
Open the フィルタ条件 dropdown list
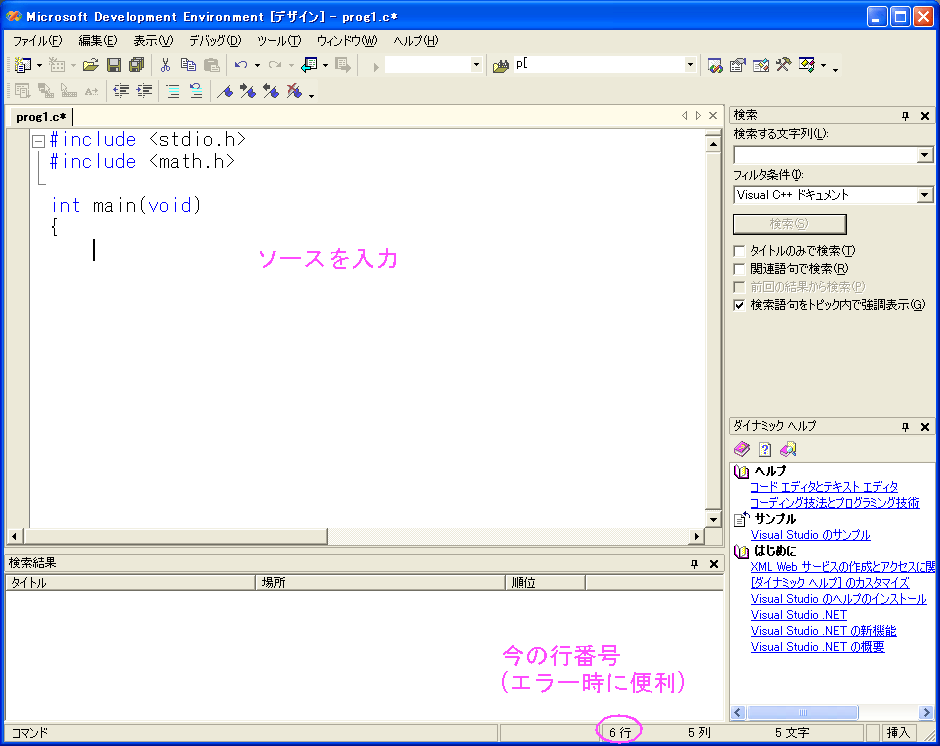pos(924,195)
